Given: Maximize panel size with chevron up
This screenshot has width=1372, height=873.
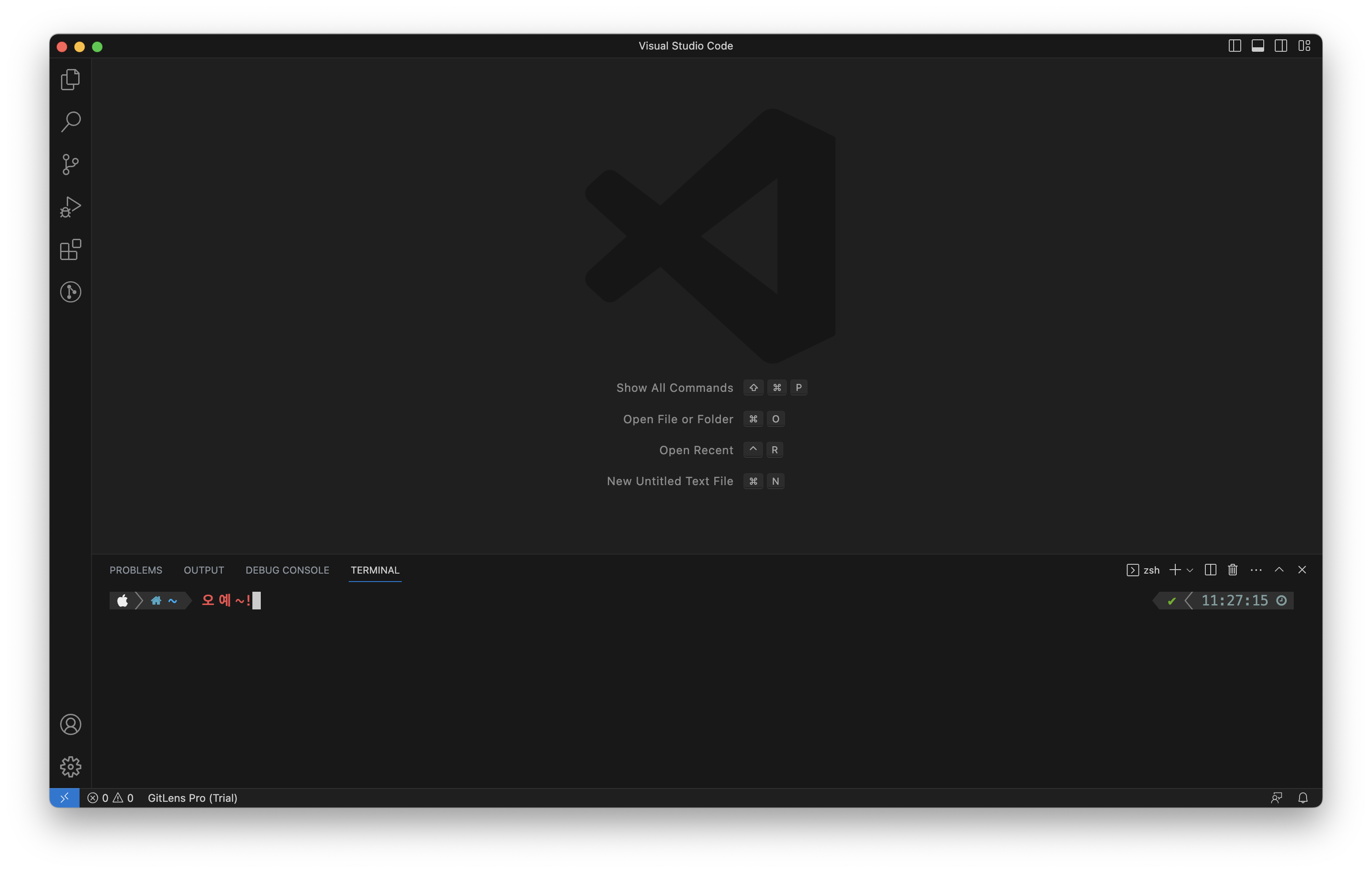Looking at the screenshot, I should pyautogui.click(x=1279, y=570).
